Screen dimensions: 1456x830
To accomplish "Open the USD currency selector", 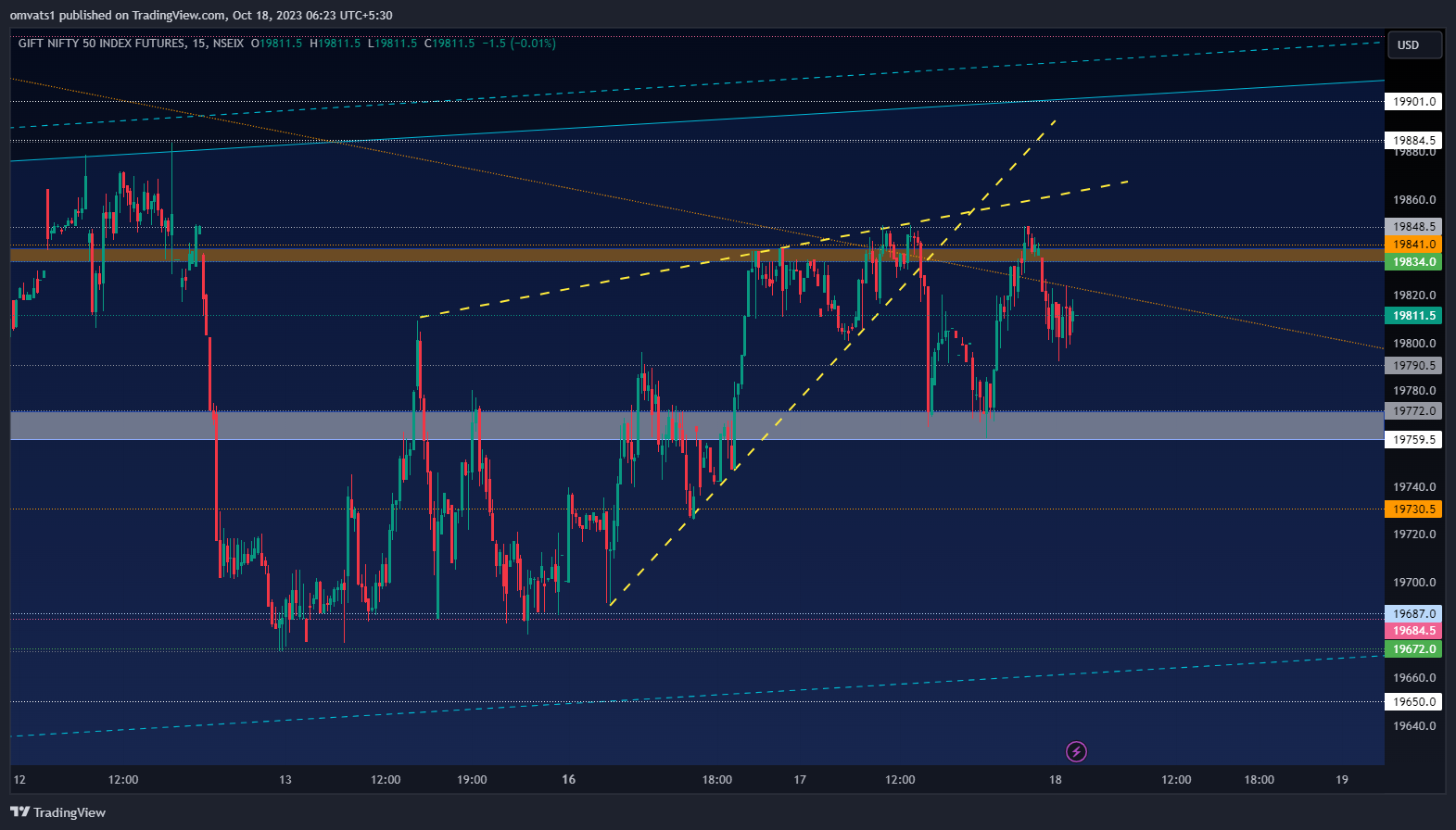I will 1413,45.
